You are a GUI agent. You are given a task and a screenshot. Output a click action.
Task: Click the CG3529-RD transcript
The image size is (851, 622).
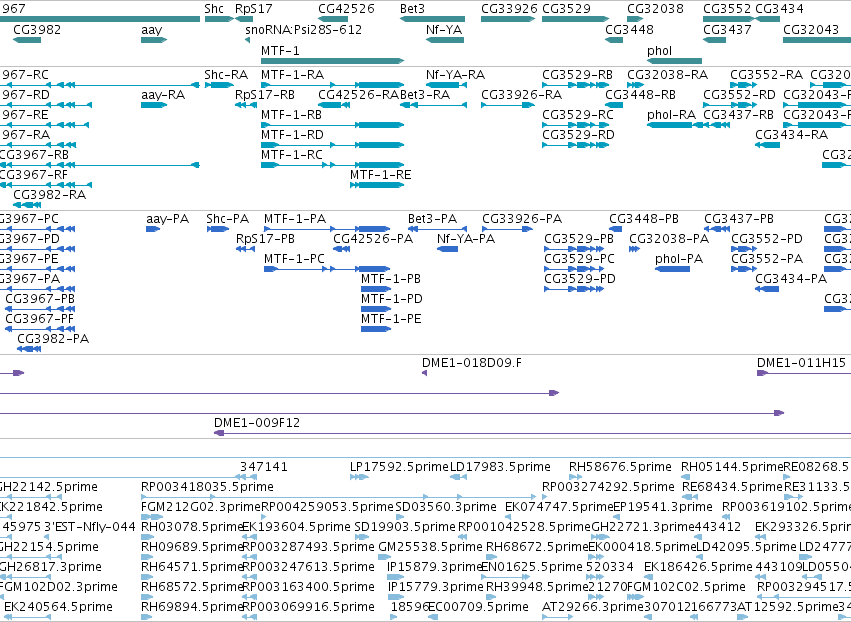click(575, 145)
